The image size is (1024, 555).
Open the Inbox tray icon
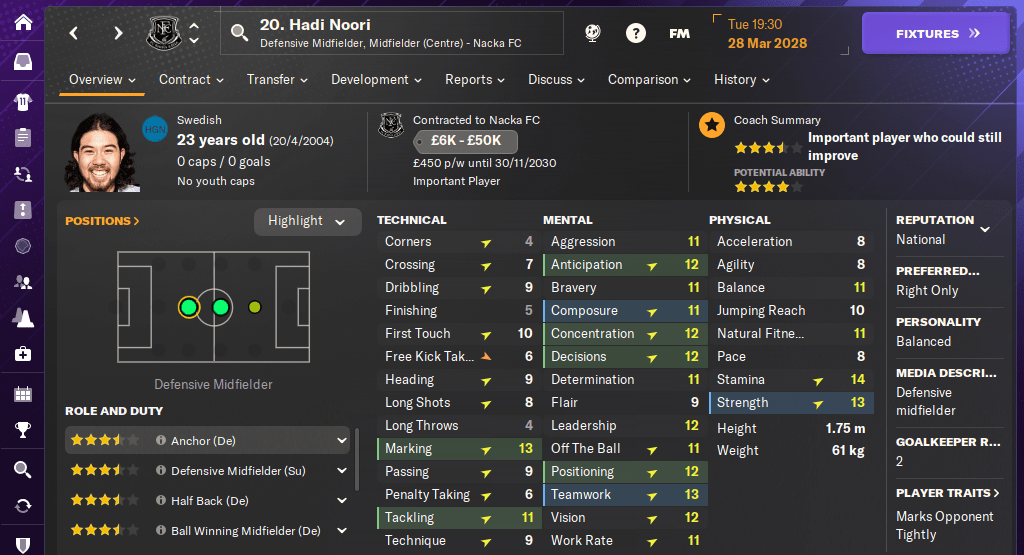(22, 62)
